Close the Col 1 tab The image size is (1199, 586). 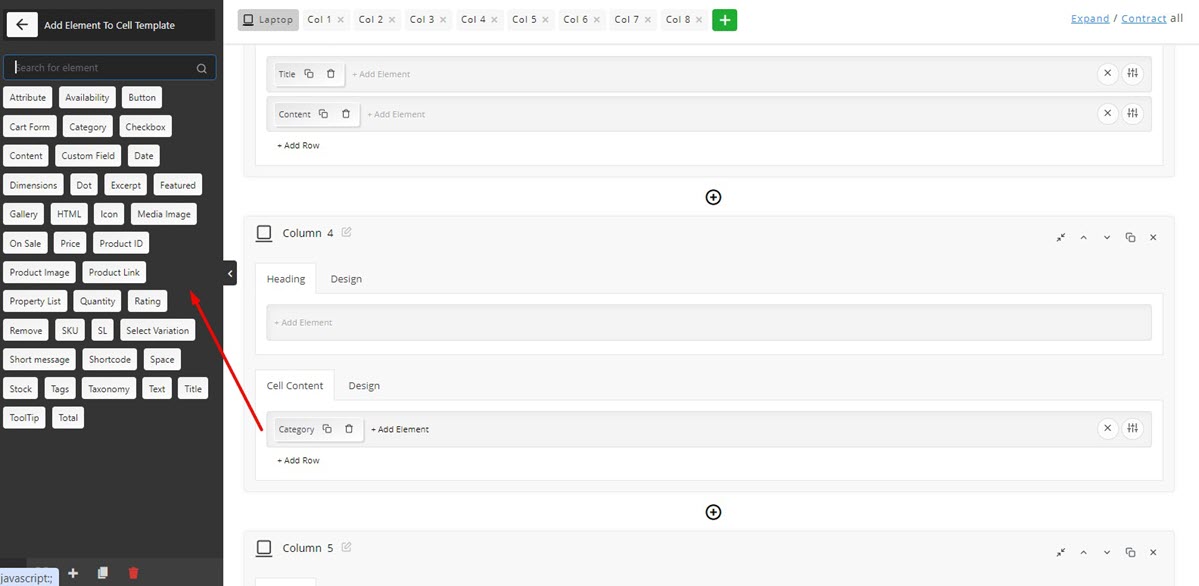[x=340, y=20]
